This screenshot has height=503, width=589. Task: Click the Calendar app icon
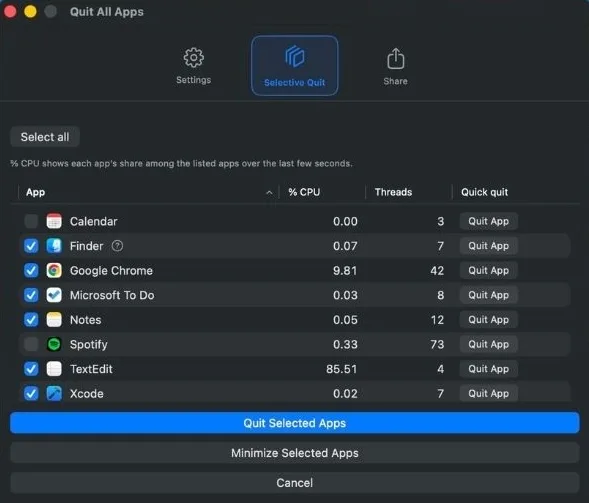(x=54, y=221)
